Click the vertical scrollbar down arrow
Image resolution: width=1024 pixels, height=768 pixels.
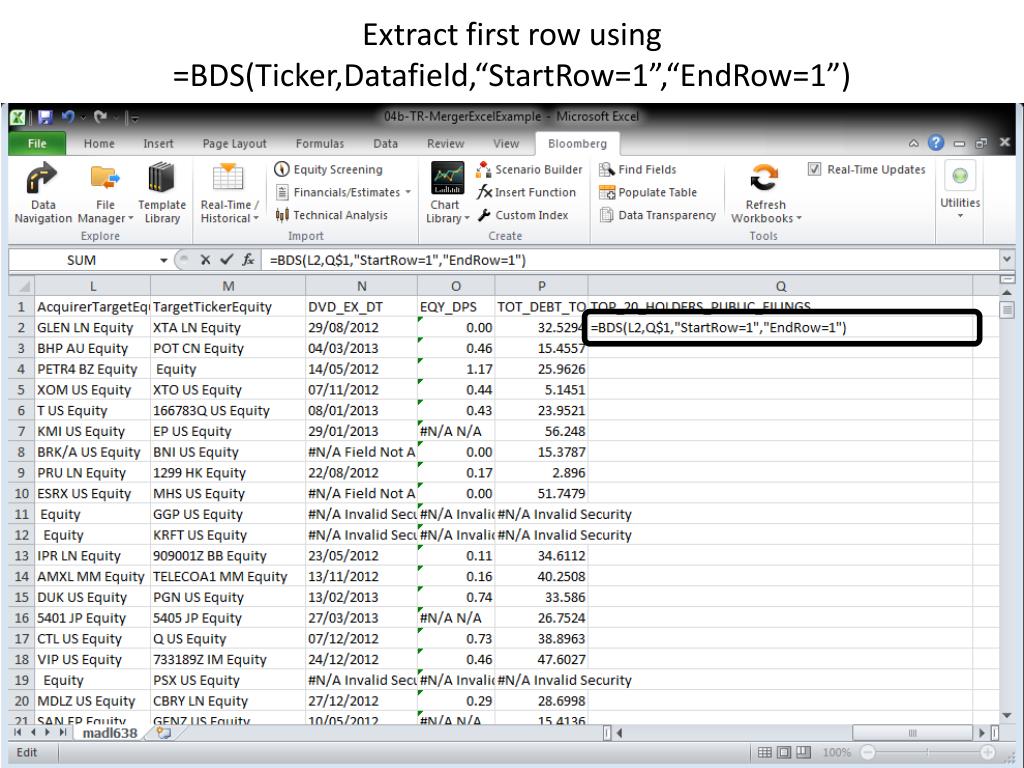click(x=1006, y=716)
